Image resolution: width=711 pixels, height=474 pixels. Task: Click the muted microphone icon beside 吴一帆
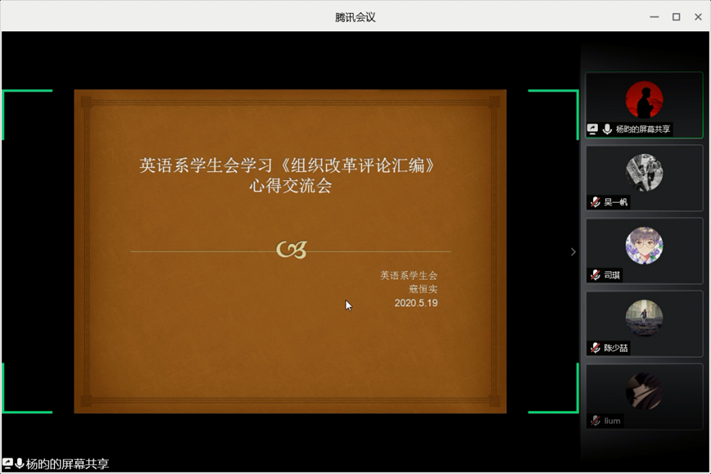coord(595,202)
